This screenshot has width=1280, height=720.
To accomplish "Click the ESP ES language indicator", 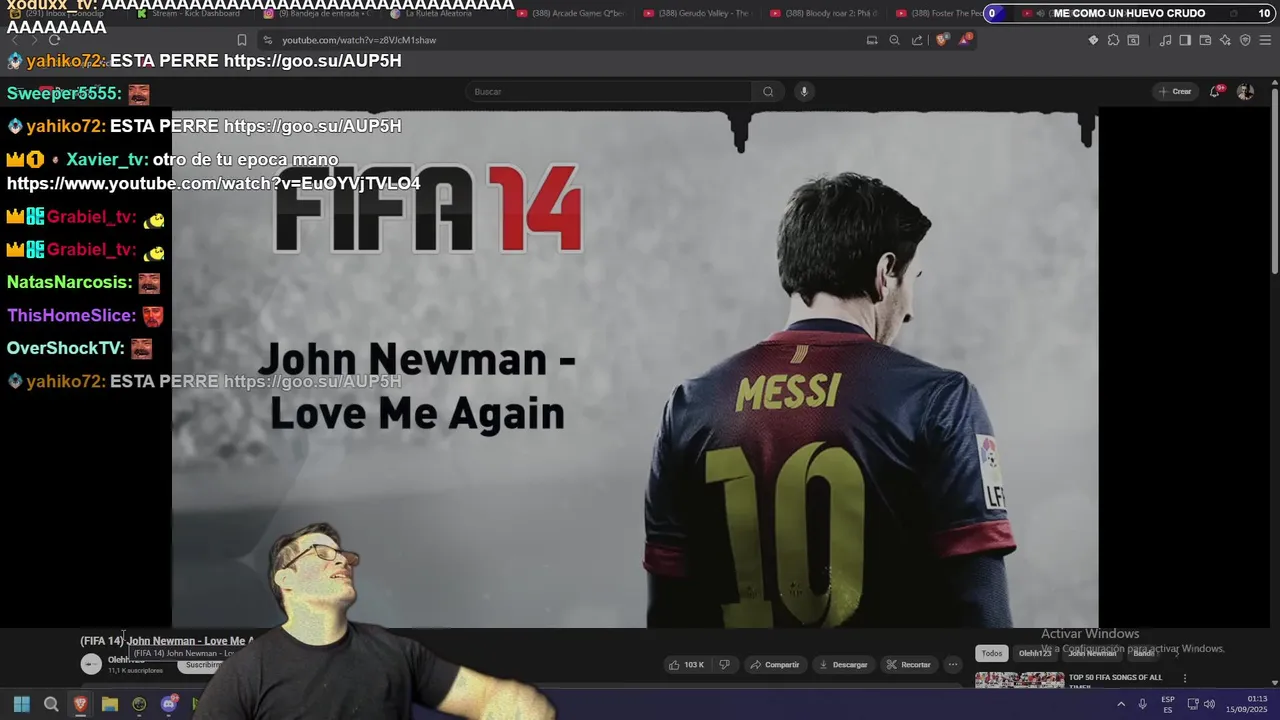I will [x=1168, y=704].
